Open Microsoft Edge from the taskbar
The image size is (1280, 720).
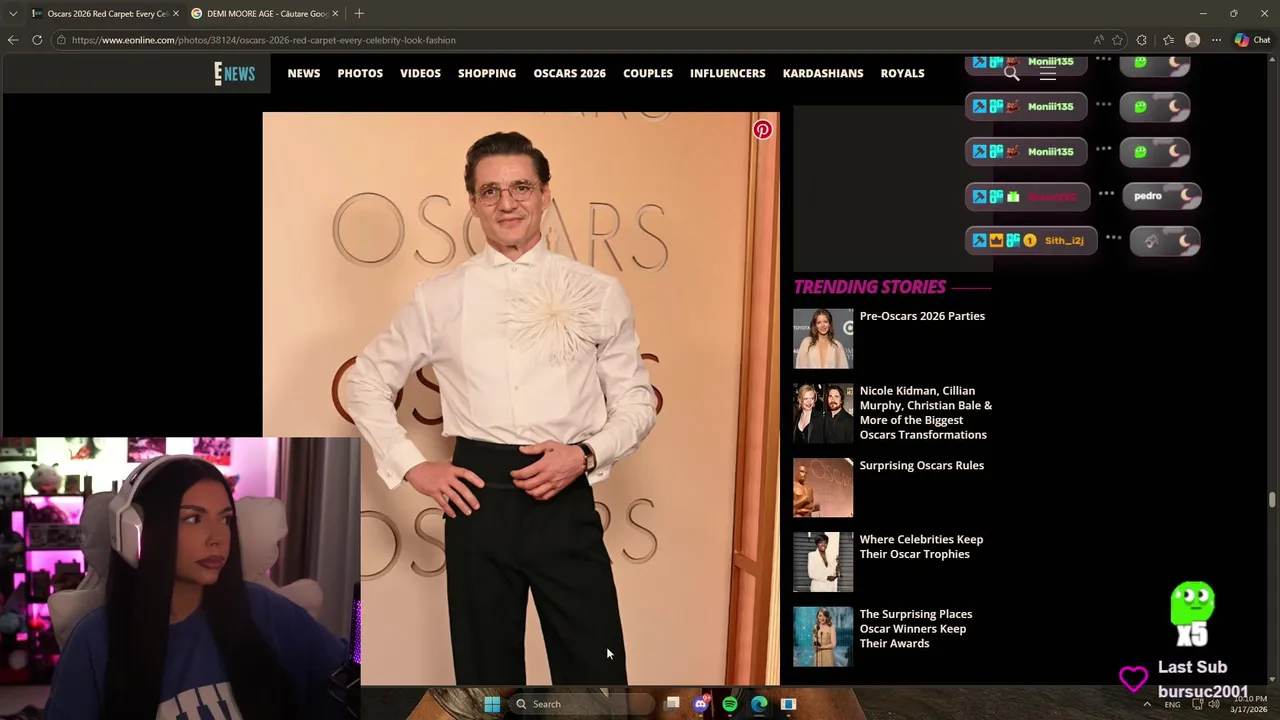point(759,704)
